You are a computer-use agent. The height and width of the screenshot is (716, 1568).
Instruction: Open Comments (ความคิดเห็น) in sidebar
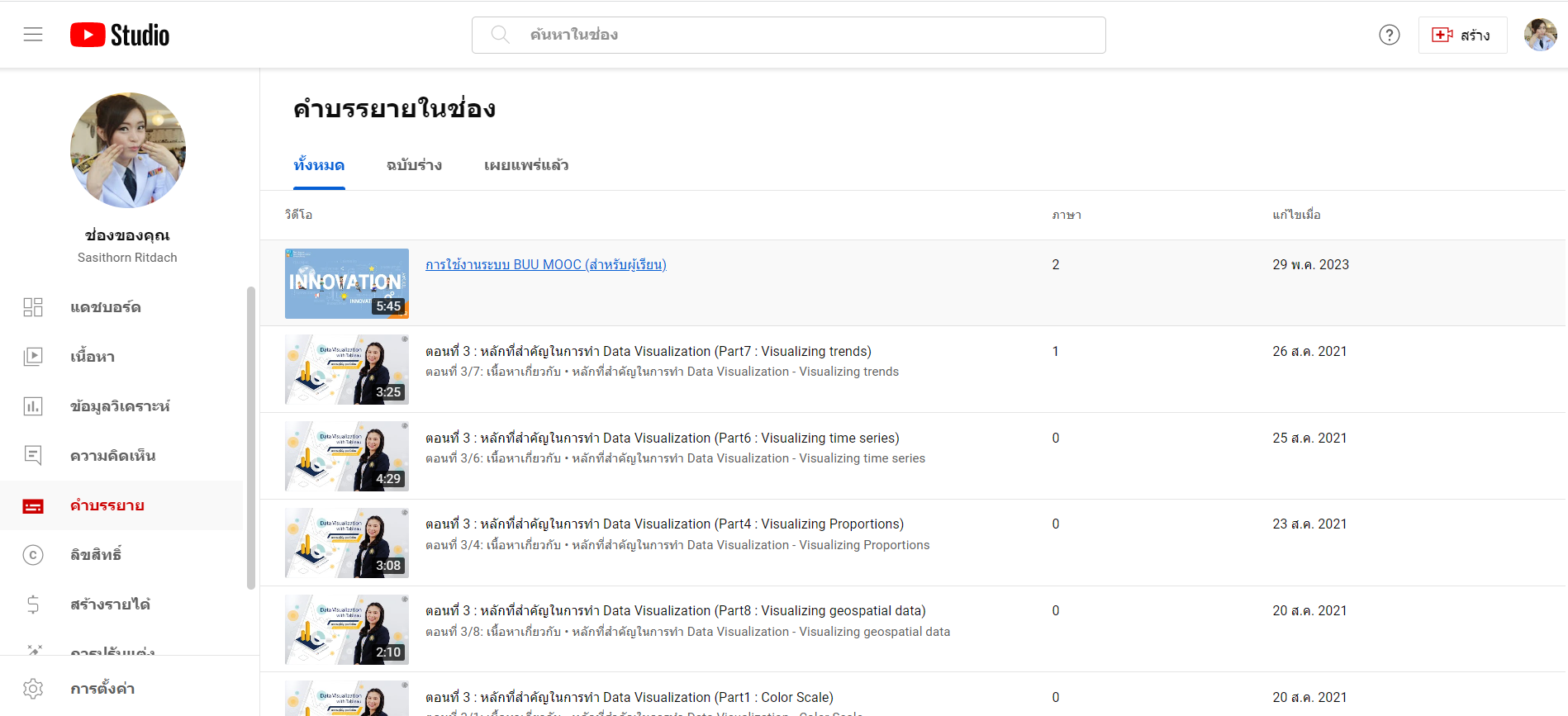click(x=112, y=456)
